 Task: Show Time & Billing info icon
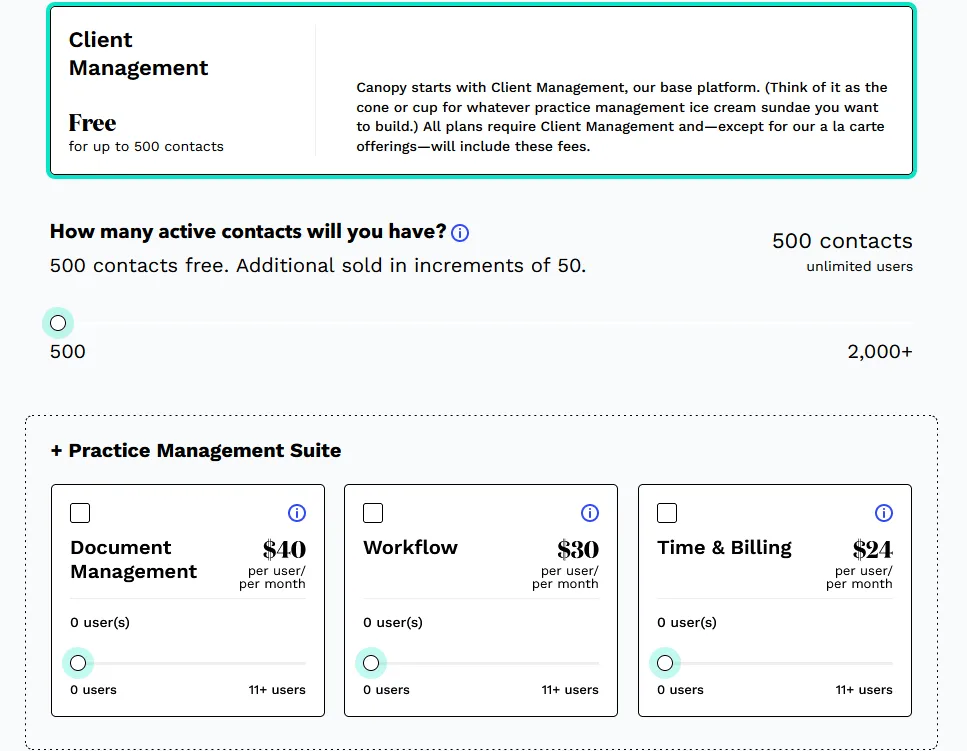(884, 513)
